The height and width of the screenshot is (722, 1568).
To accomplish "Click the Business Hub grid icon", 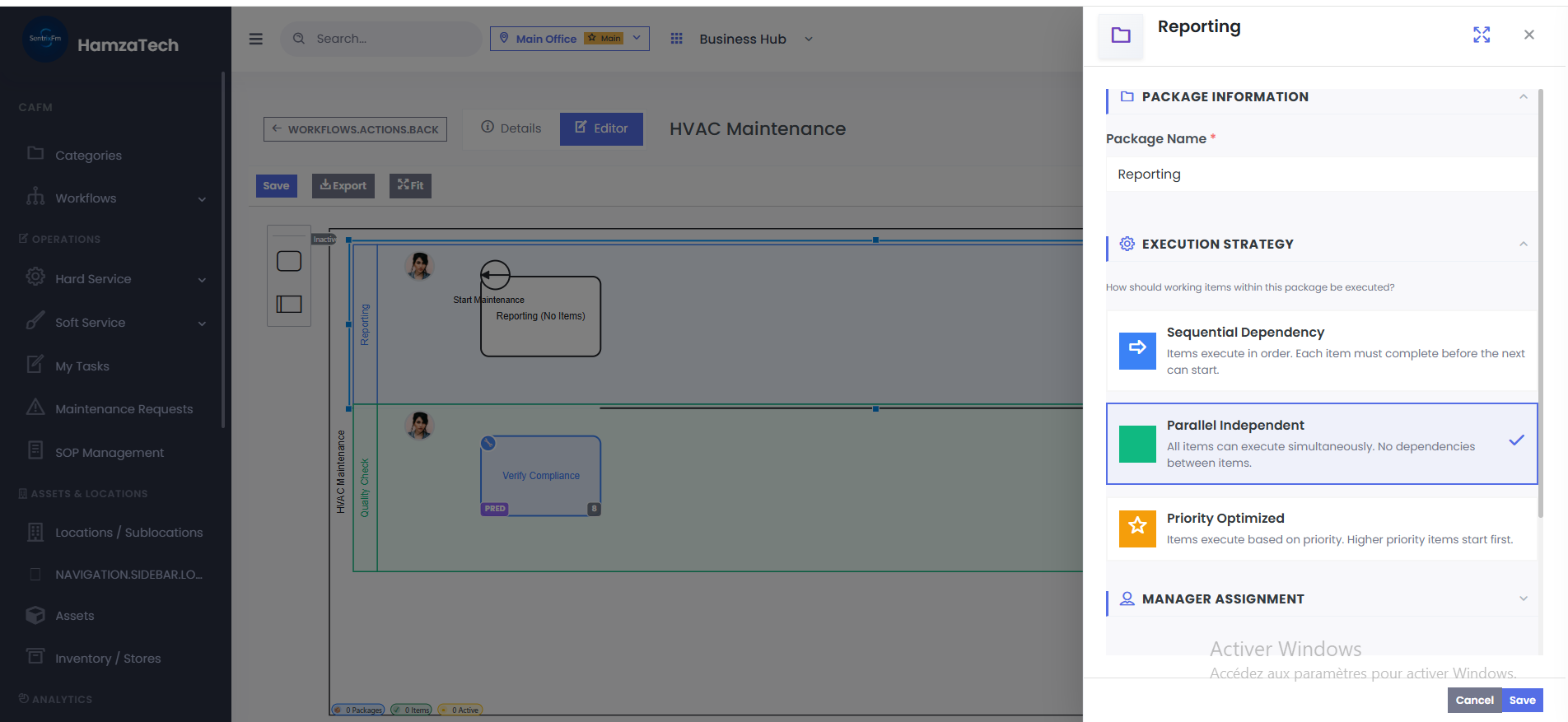I will 676,39.
